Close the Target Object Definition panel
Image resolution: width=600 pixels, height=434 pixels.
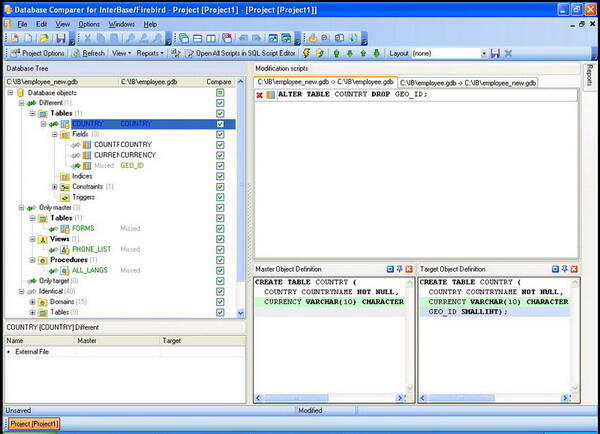pos(574,269)
